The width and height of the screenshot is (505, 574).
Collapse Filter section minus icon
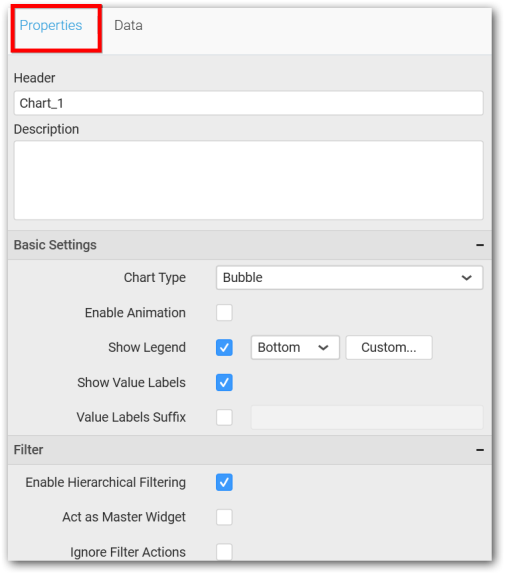click(480, 450)
